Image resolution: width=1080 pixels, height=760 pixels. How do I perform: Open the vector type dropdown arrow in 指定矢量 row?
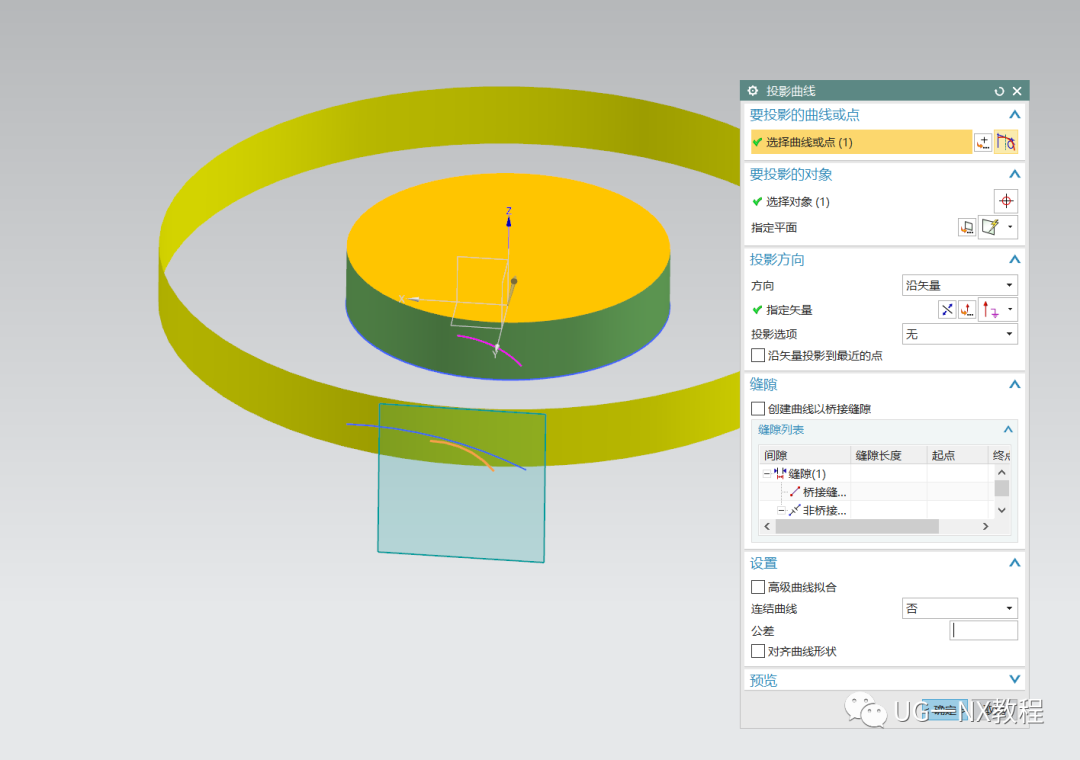coord(1010,310)
